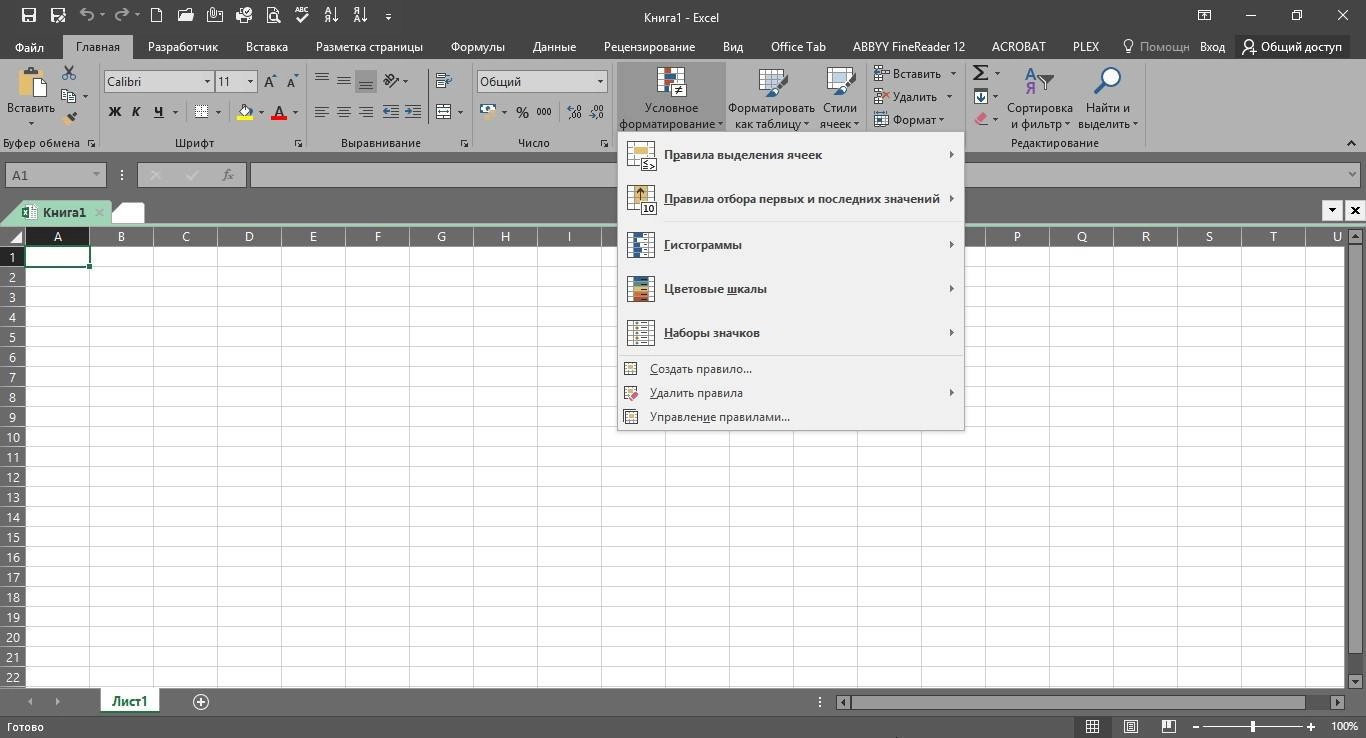Open Форматировать как таблицу dropdown
This screenshot has width=1366, height=738.
771,100
